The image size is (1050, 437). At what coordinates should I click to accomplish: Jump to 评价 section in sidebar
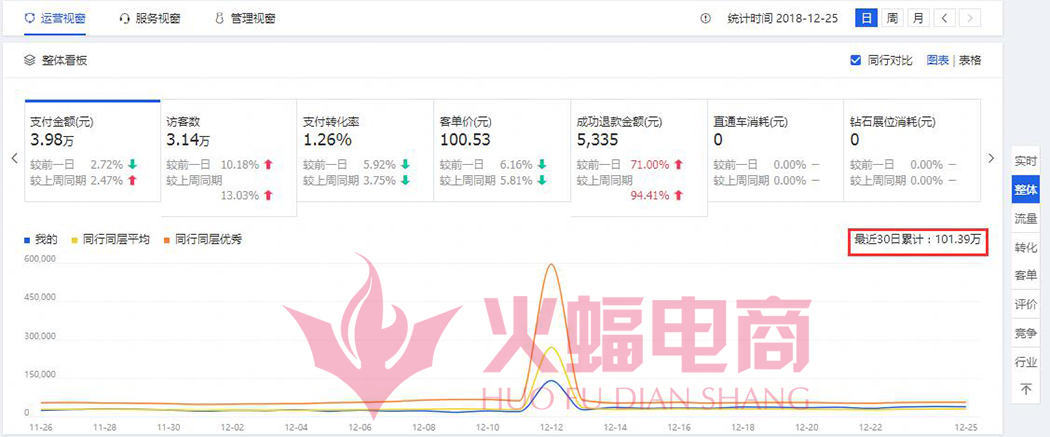(1025, 304)
